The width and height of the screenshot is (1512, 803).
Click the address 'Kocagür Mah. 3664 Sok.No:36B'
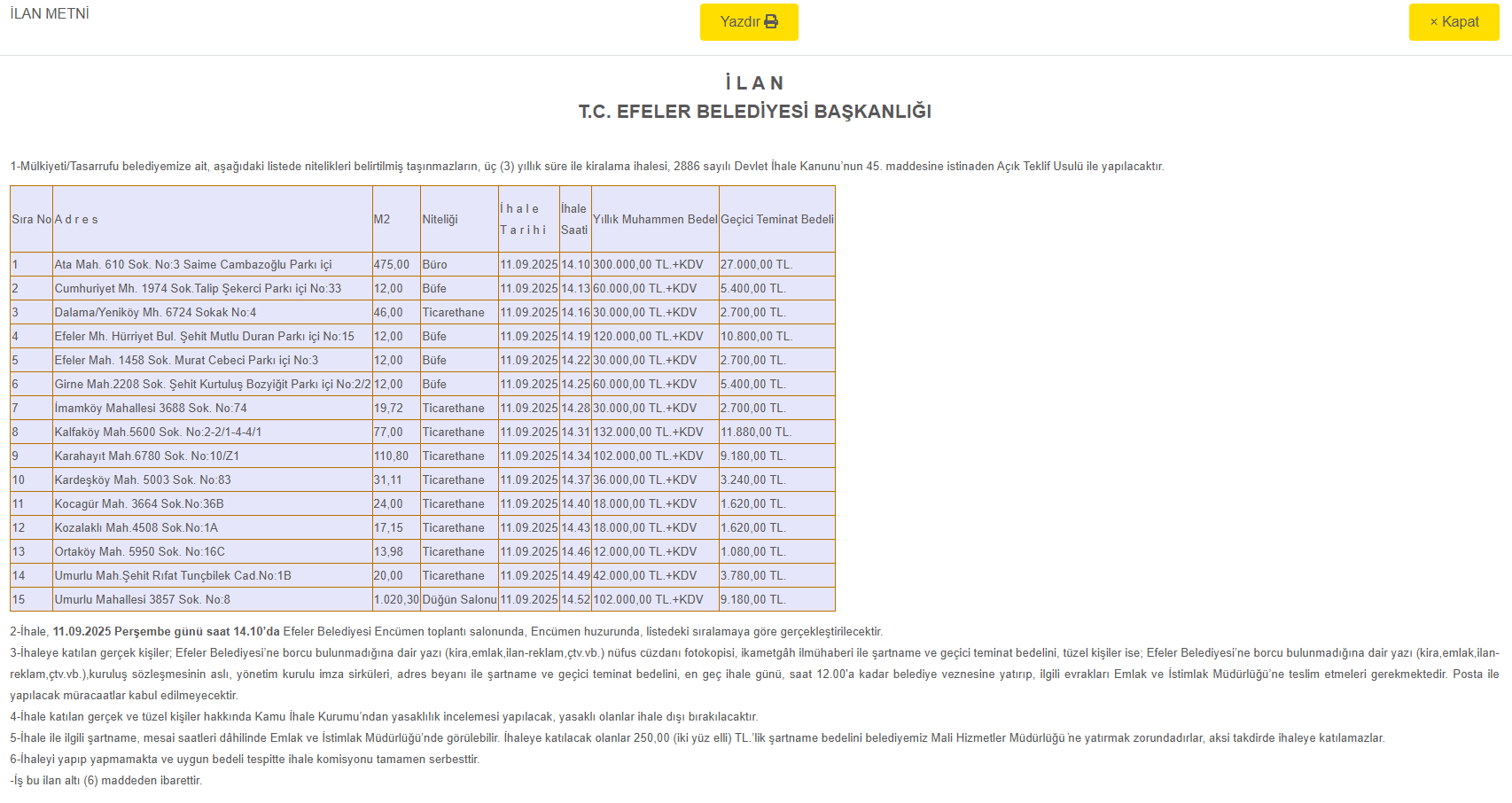pyautogui.click(x=139, y=504)
